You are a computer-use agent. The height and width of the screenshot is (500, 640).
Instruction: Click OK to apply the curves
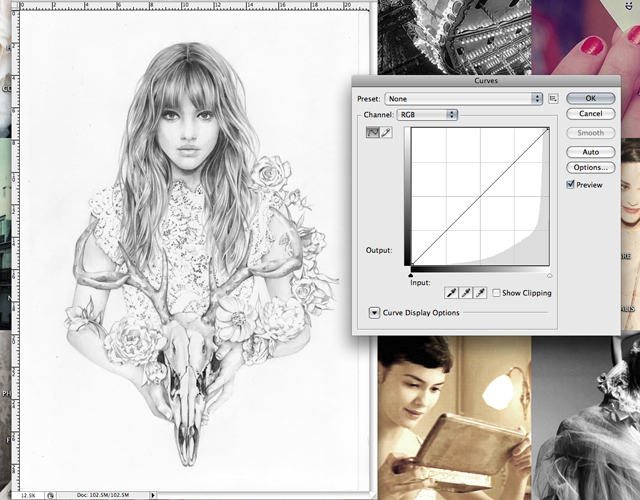click(590, 98)
